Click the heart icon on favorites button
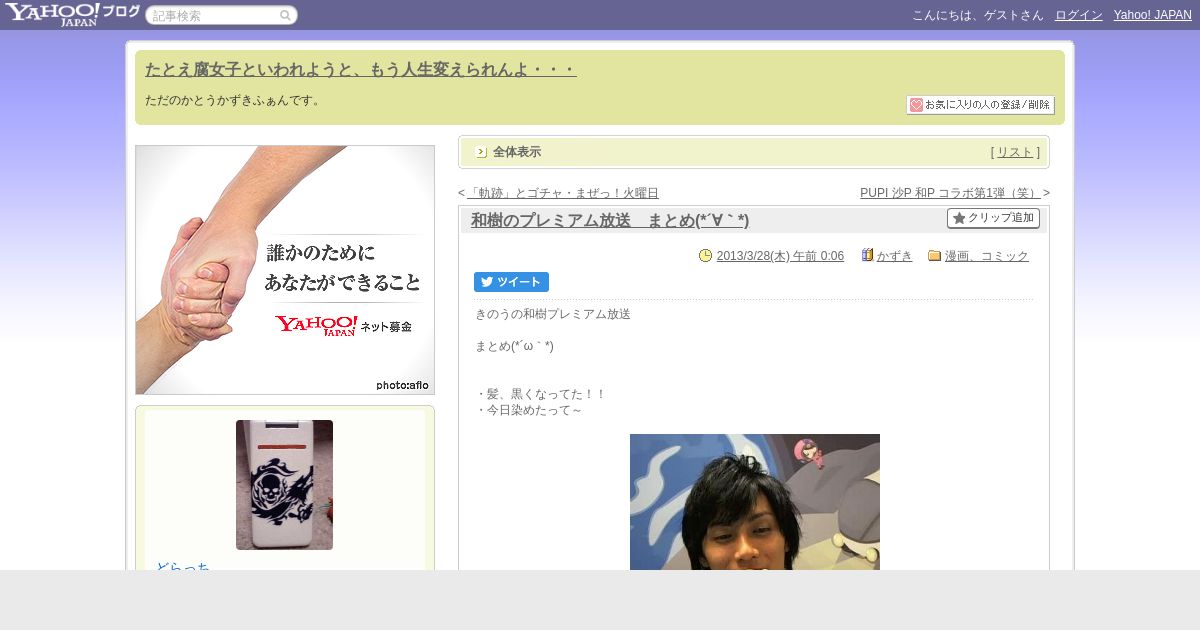 coord(916,105)
